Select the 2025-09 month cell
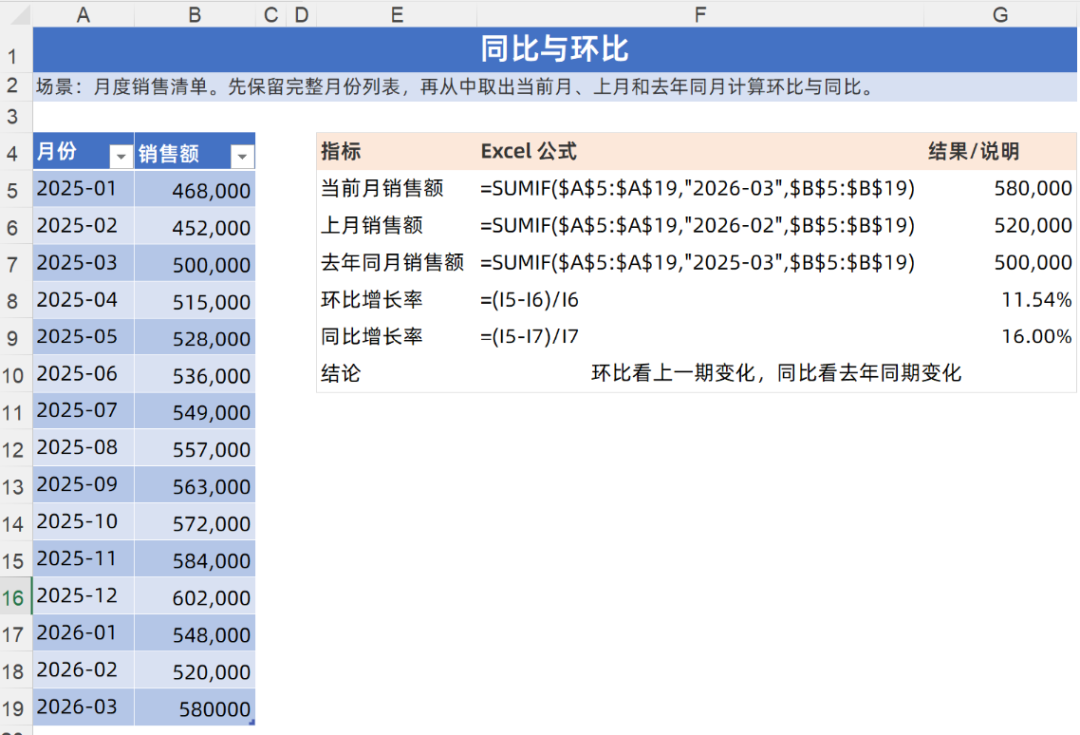 [x=83, y=486]
